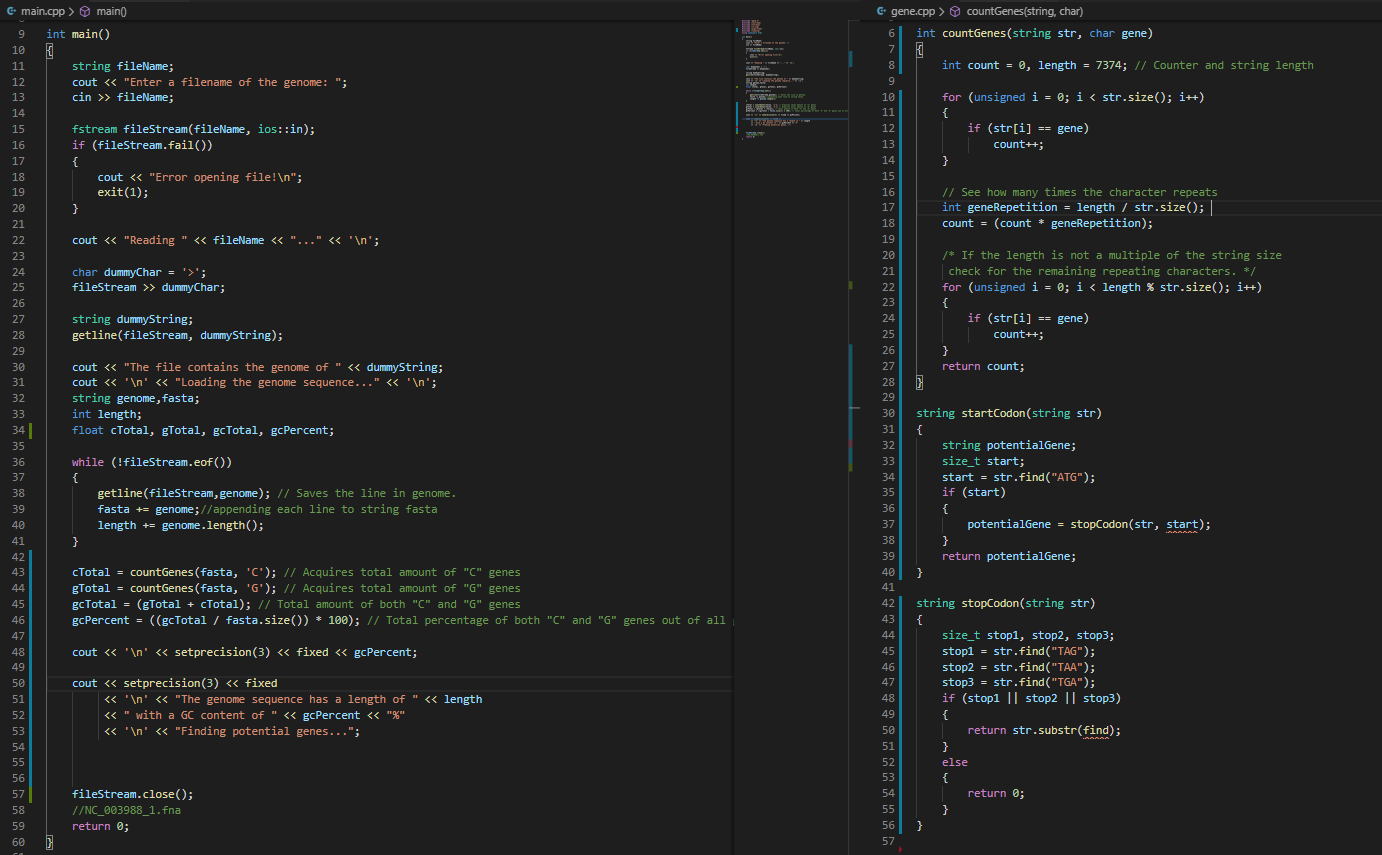Select the main.cpp breadcrumb item
1382x855 pixels.
click(45, 11)
